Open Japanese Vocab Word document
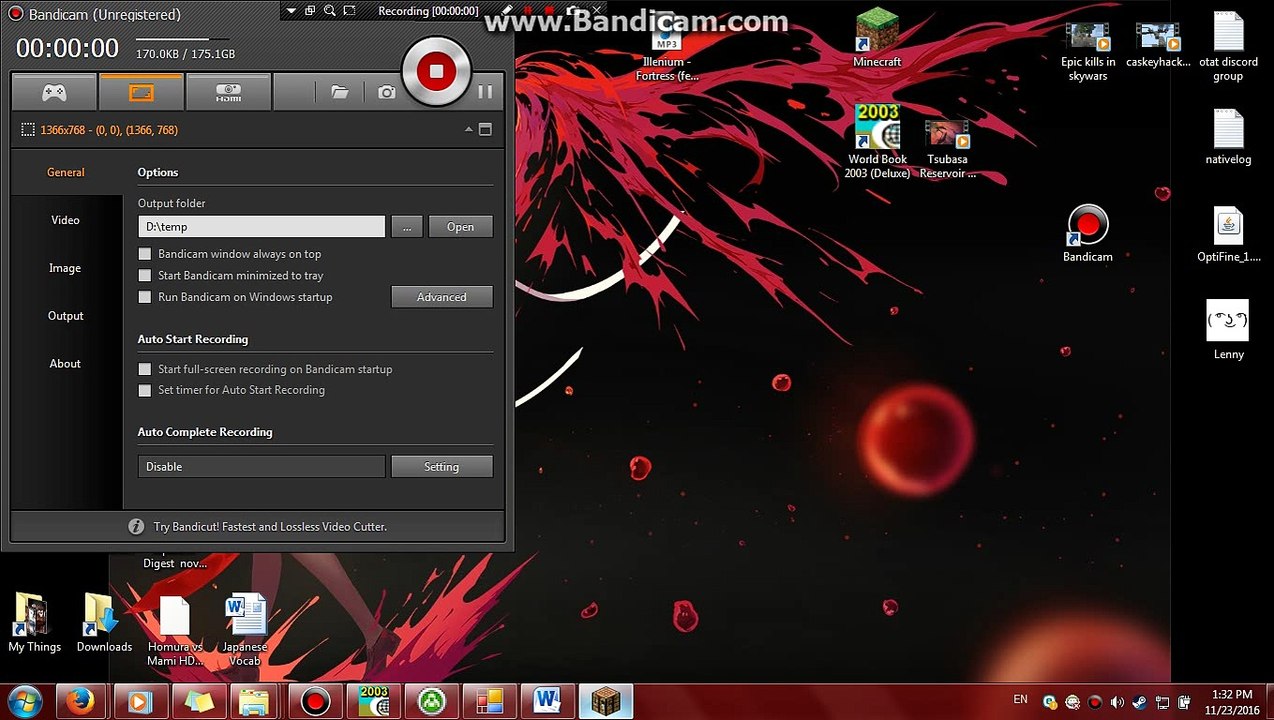Viewport: 1274px width, 720px height. tap(245, 630)
